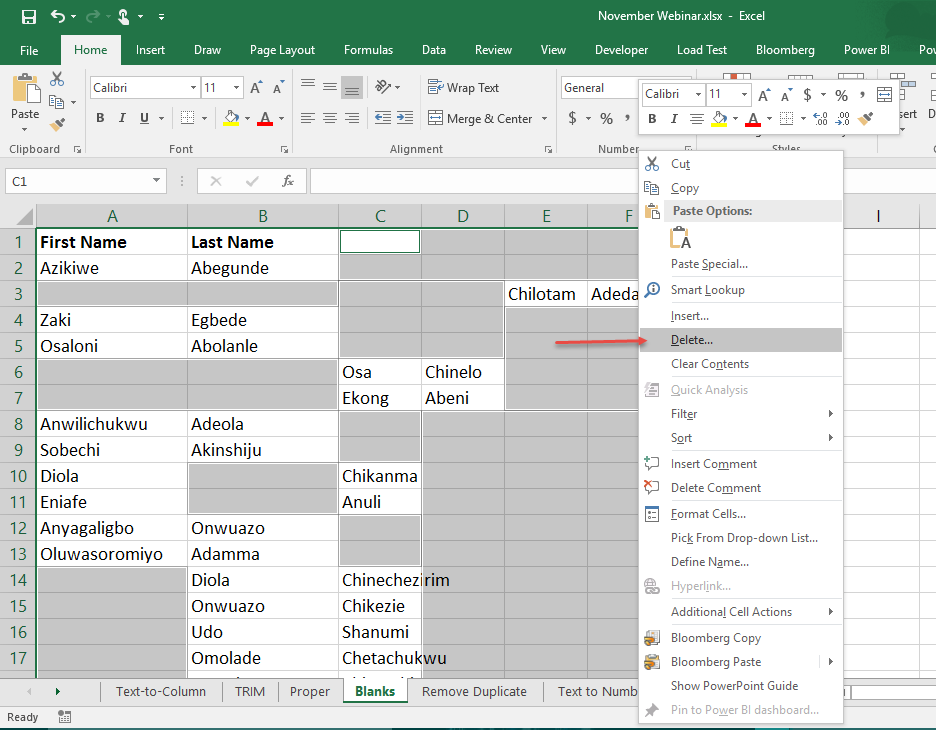Toggle underline on the selected cell

tap(145, 118)
